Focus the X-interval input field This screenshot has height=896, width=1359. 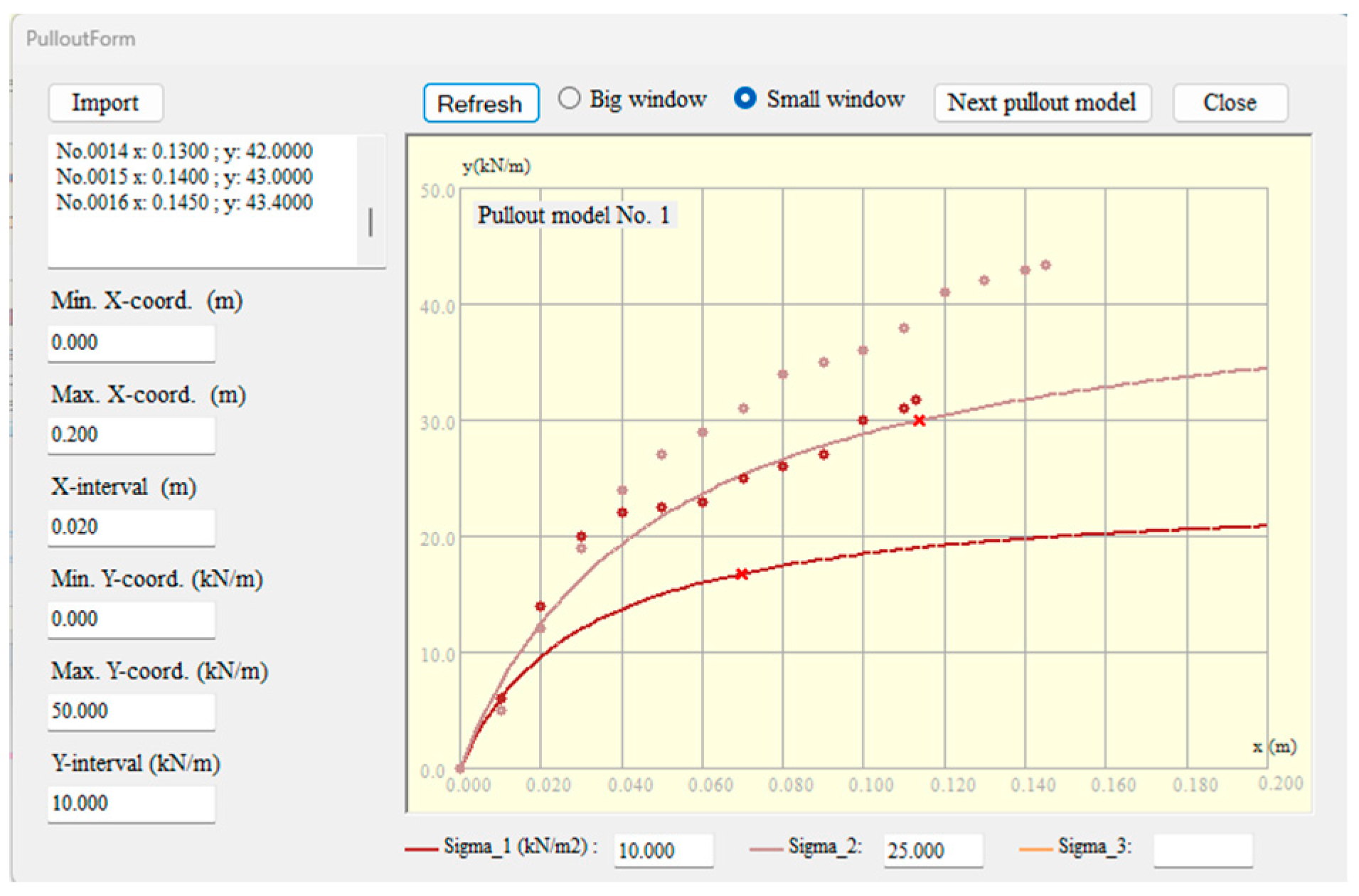click(x=131, y=527)
